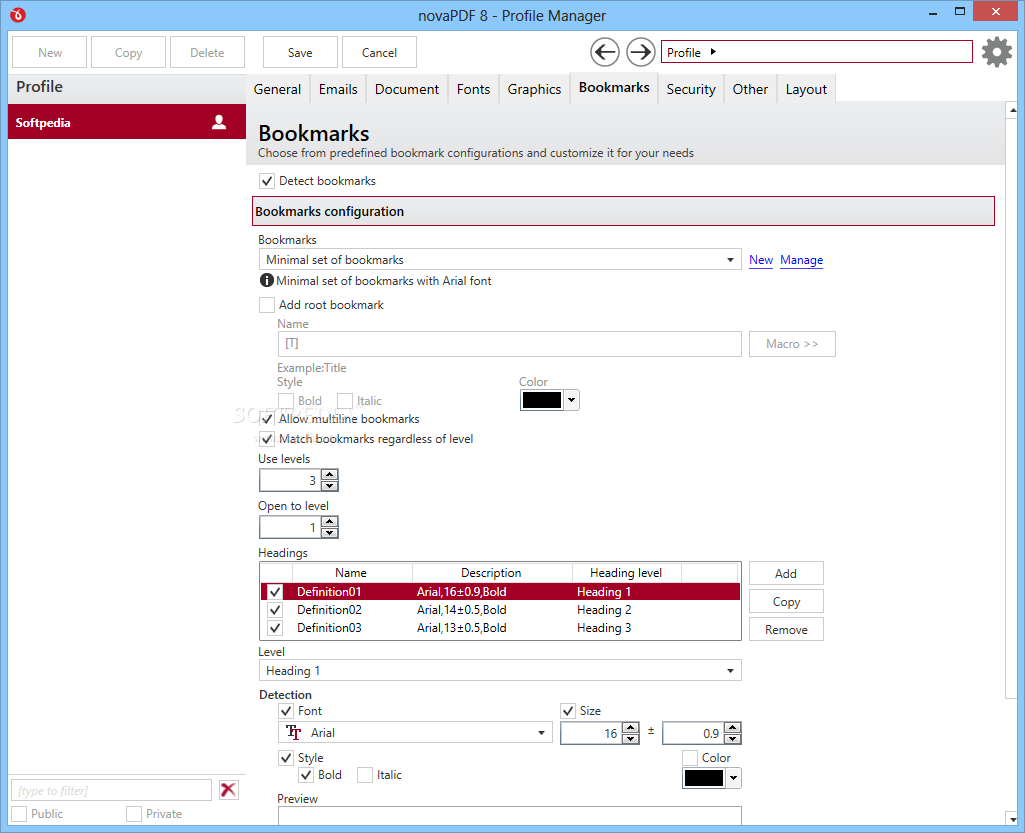Open settings via the gear icon

[997, 52]
